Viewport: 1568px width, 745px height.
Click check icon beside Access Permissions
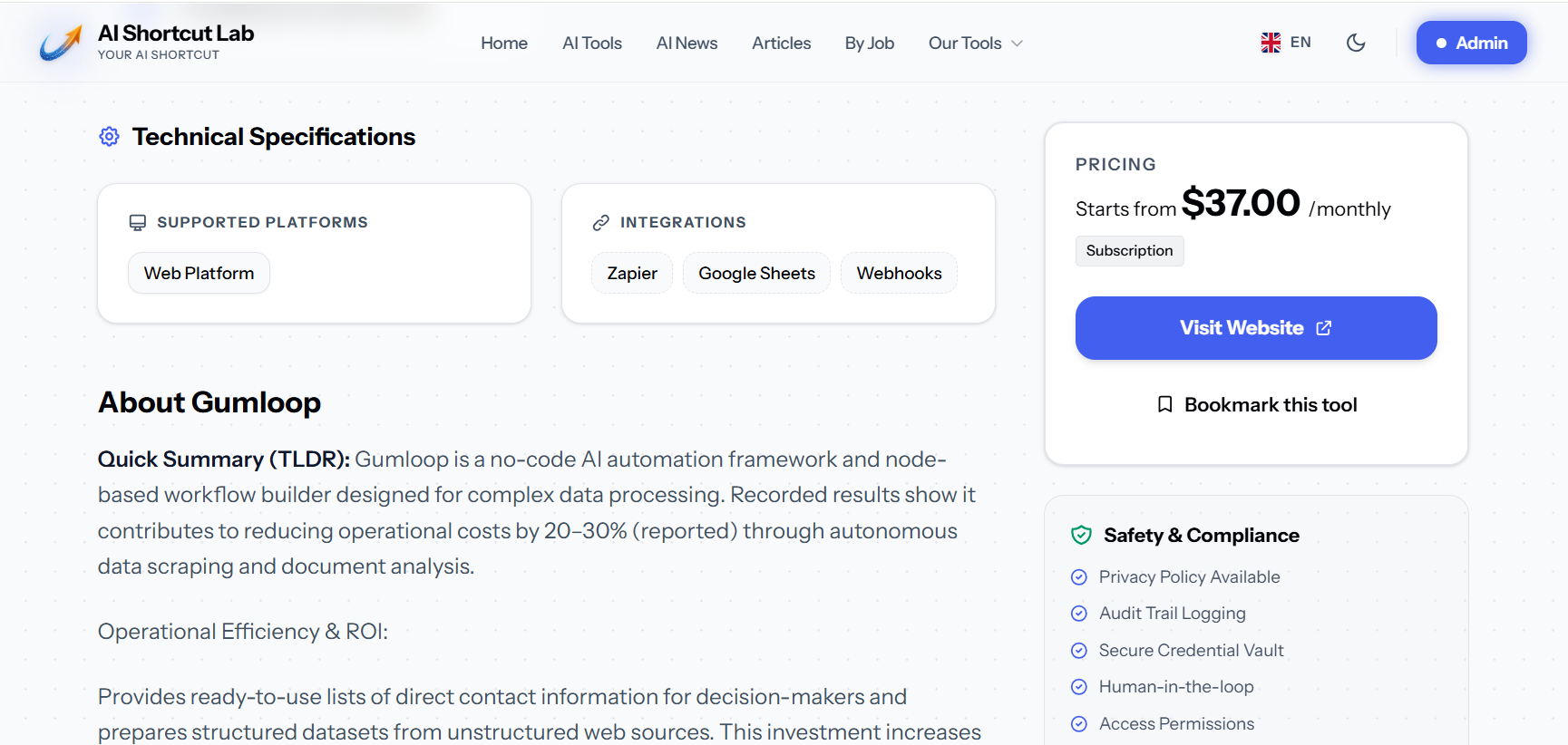pos(1079,724)
